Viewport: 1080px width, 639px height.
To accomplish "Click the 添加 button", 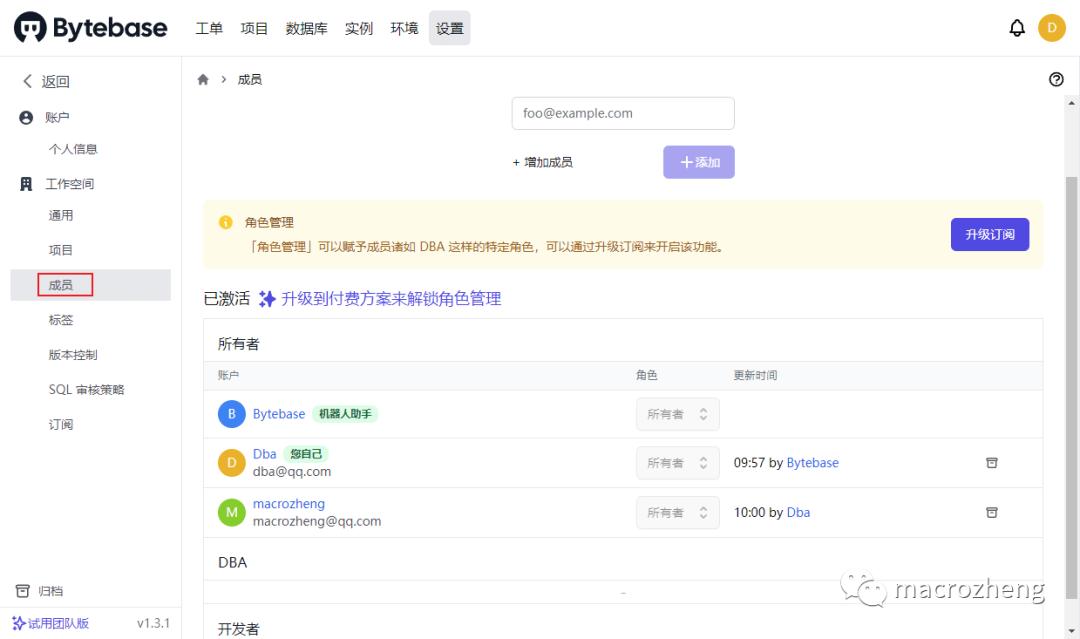I will click(699, 161).
